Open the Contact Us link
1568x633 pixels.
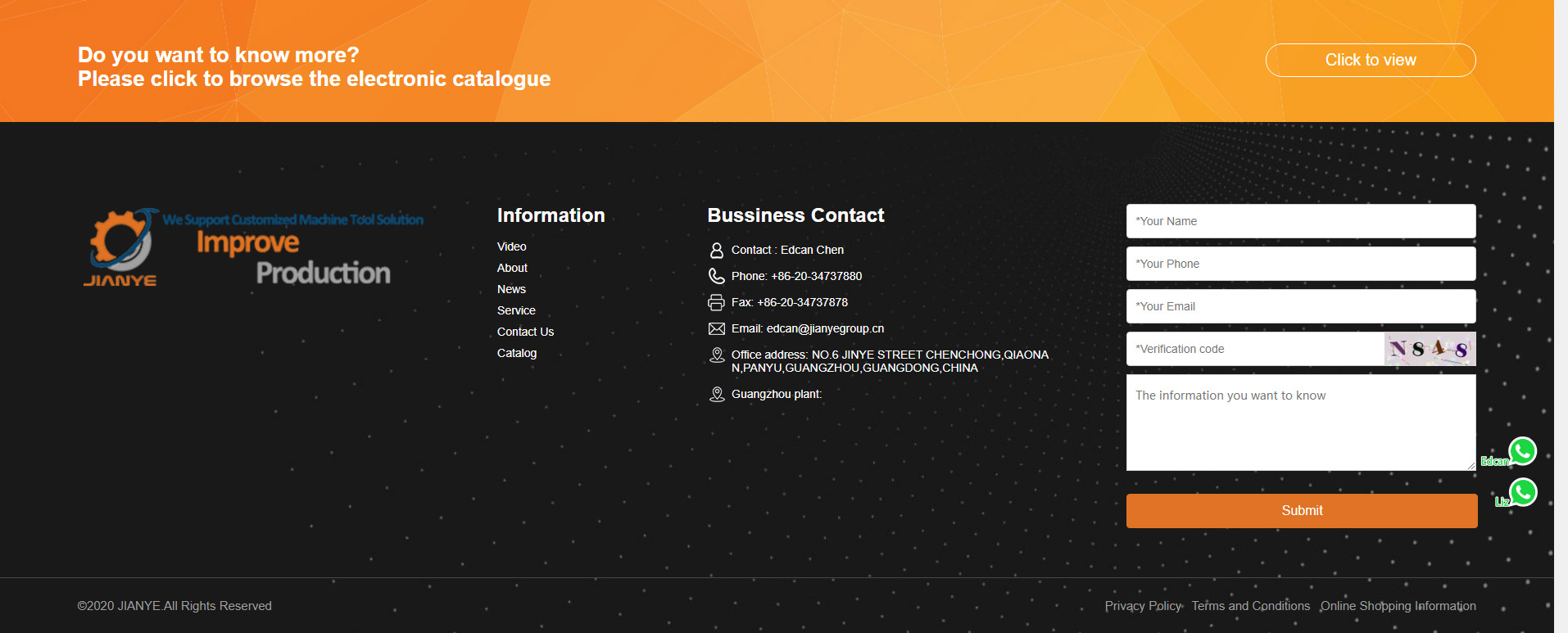525,332
